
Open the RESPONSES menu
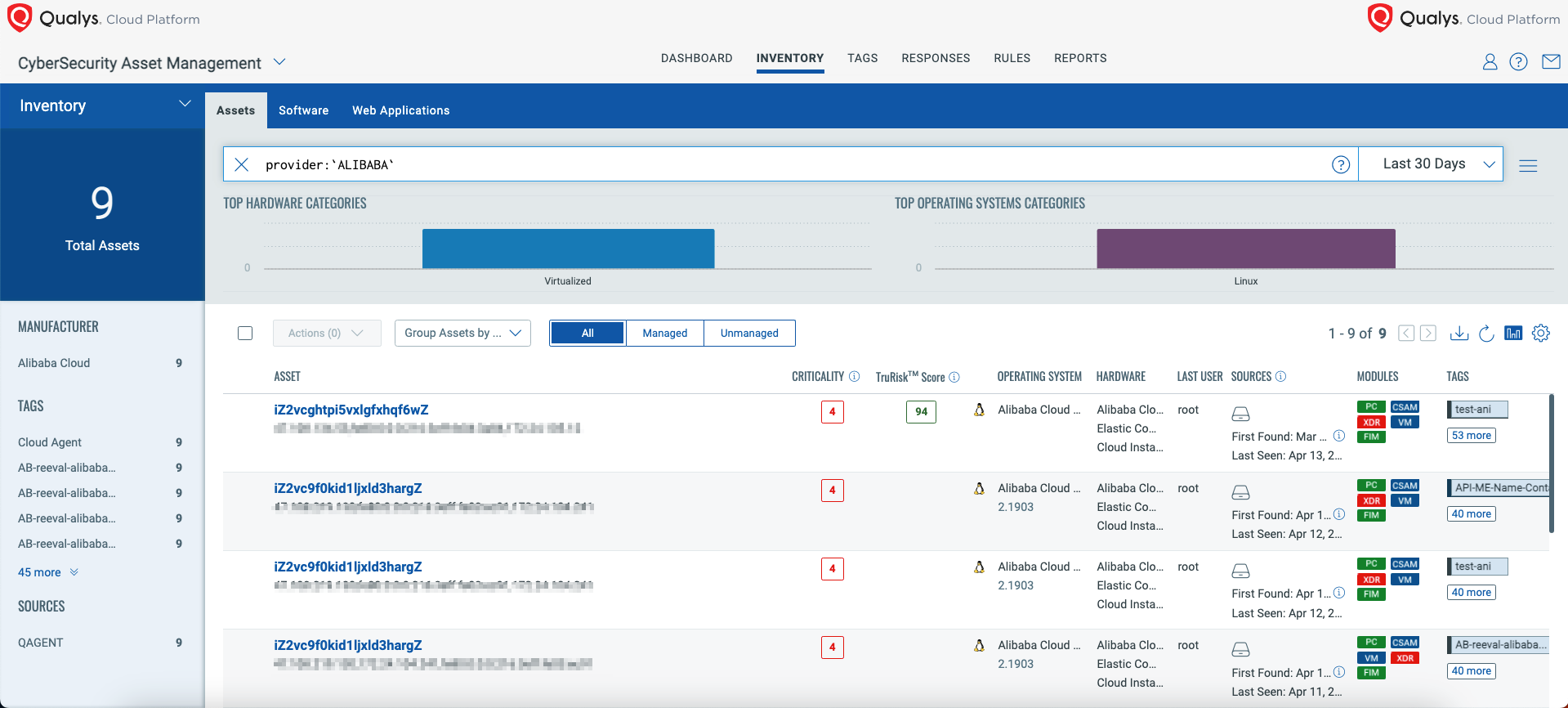tap(936, 58)
